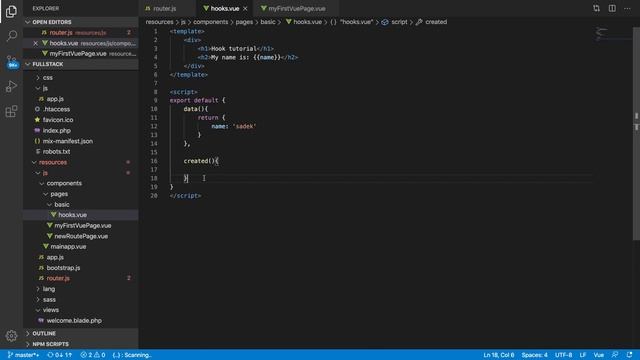This screenshot has width=640, height=360.
Task: Switch to the myFirstVuePage.vue tab
Action: click(x=297, y=8)
